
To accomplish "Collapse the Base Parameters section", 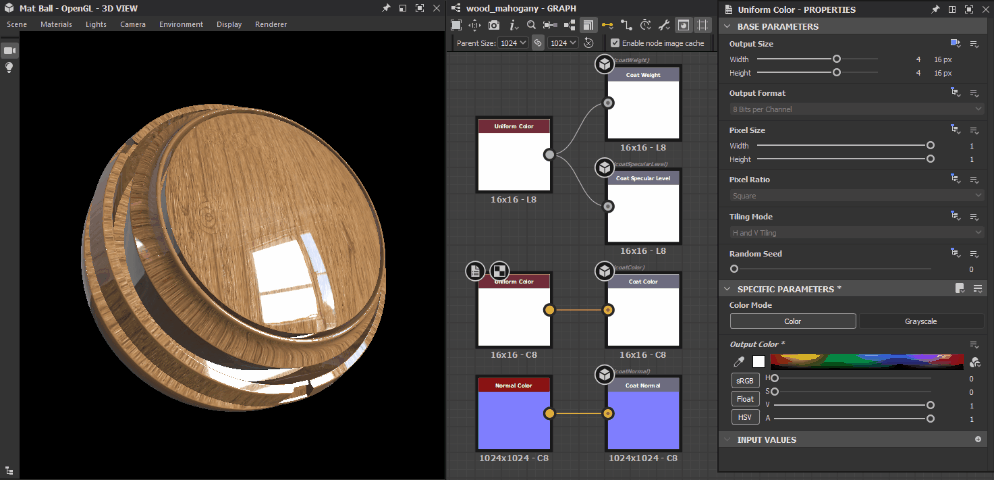I will [x=726, y=27].
